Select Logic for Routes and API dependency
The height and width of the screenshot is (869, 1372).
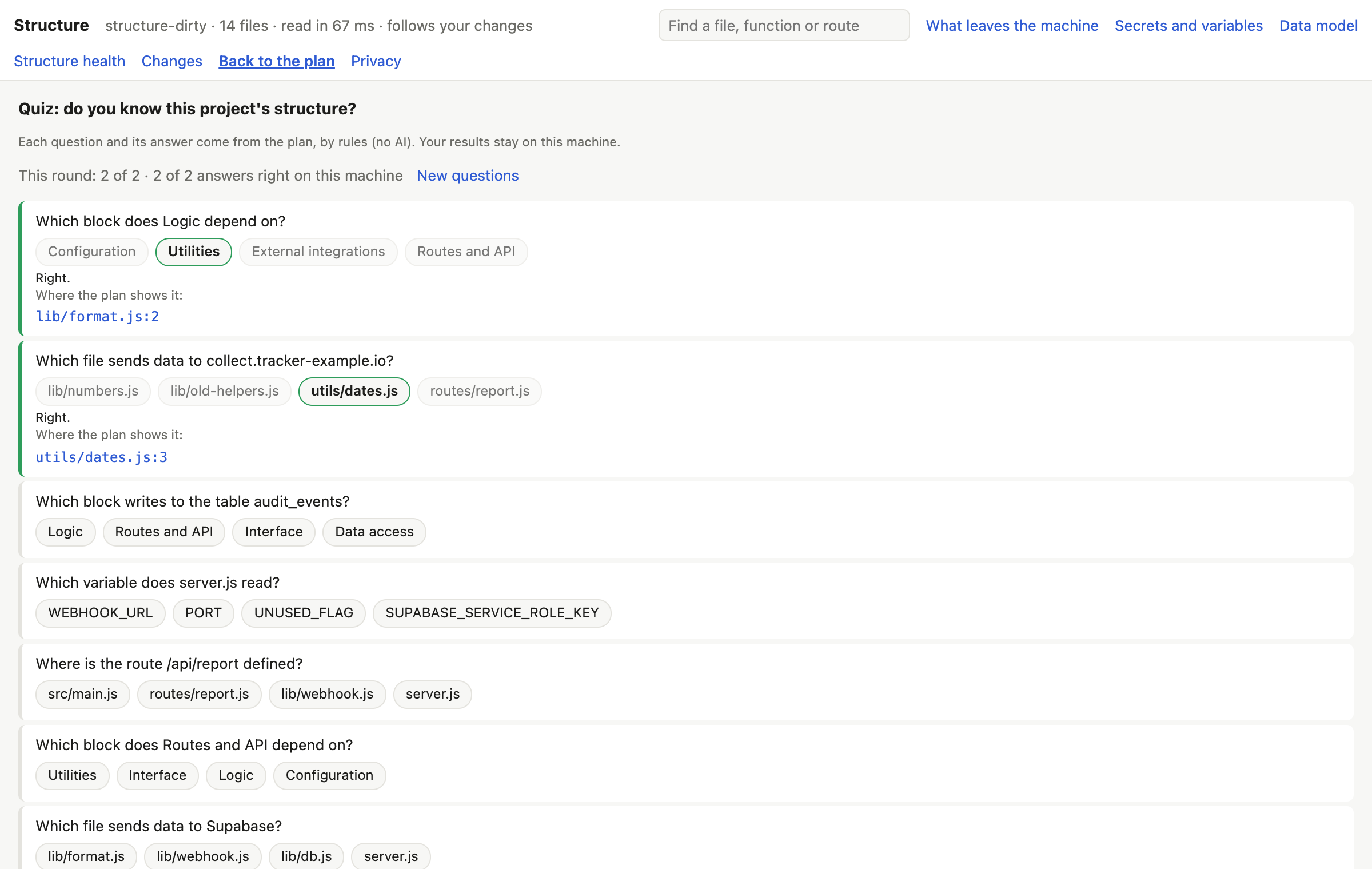pos(236,775)
